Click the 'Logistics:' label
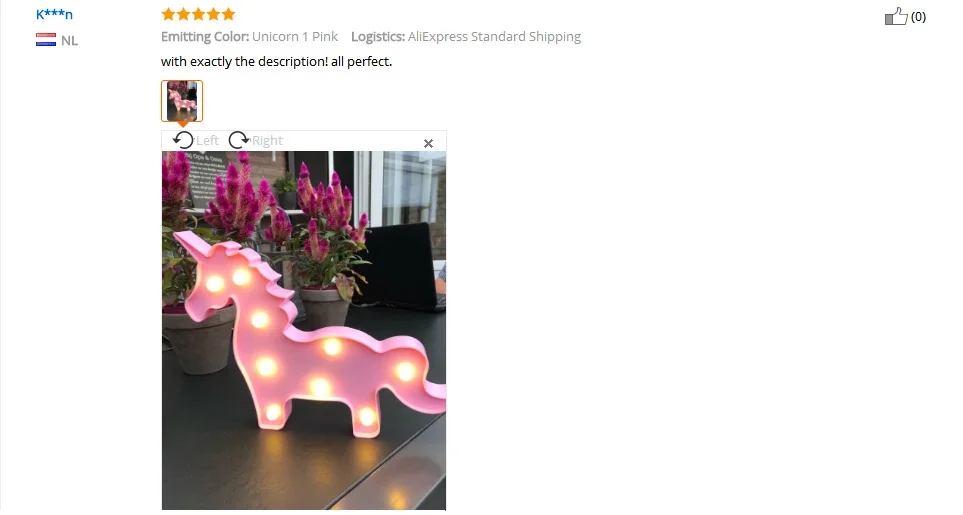 point(378,37)
